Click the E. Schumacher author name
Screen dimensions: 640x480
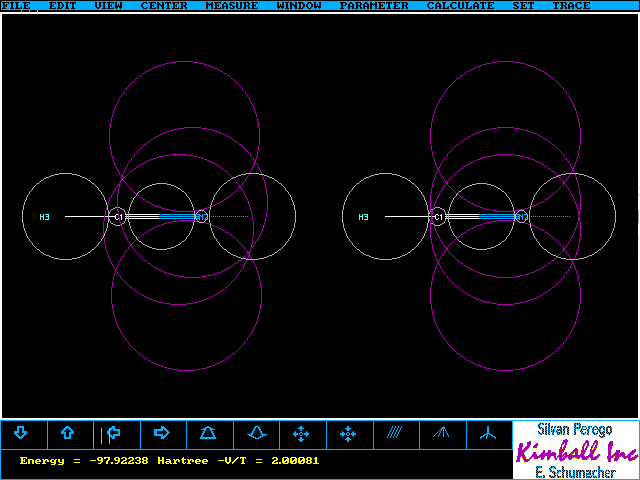point(575,472)
